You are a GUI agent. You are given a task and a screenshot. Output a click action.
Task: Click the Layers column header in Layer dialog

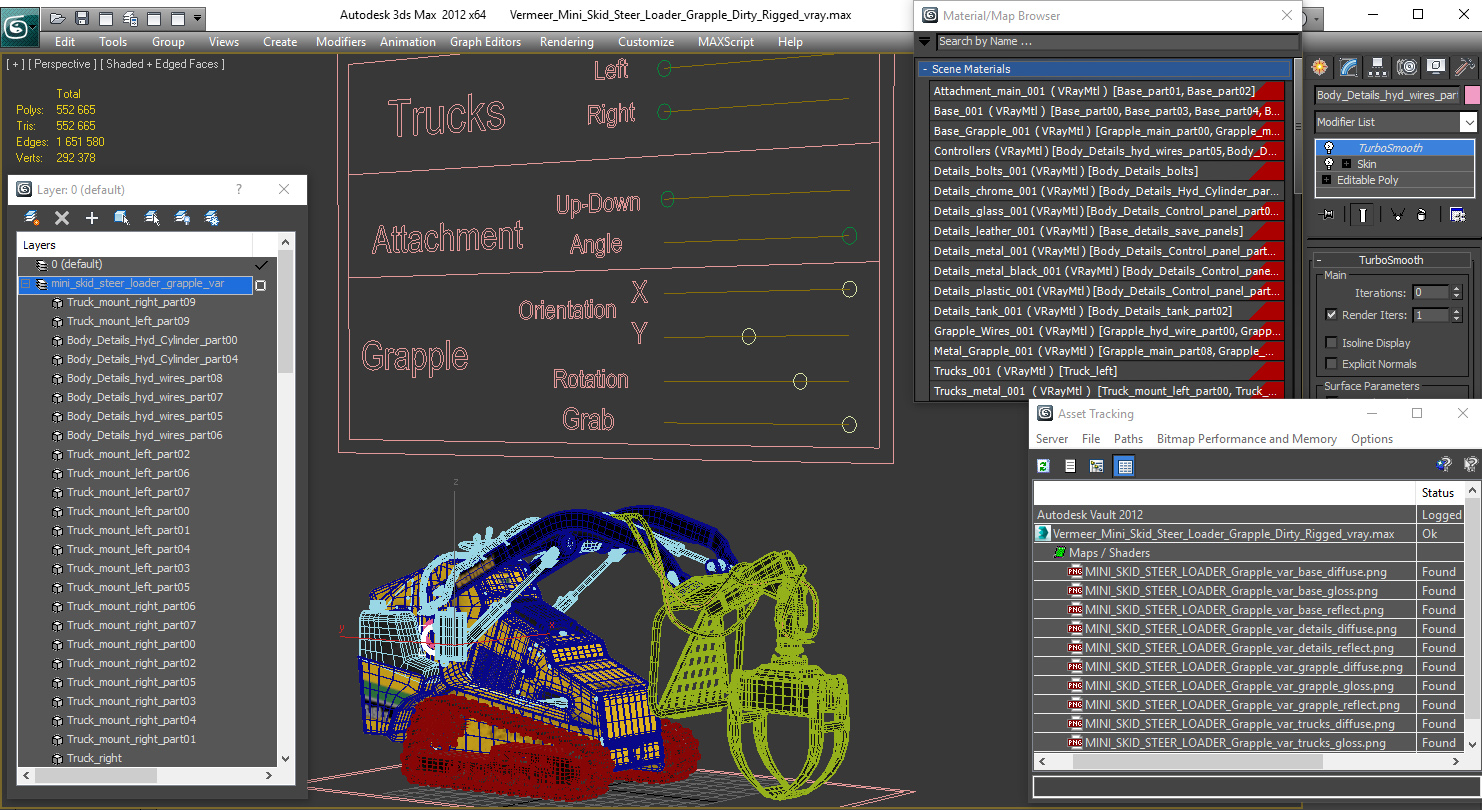pos(135,245)
